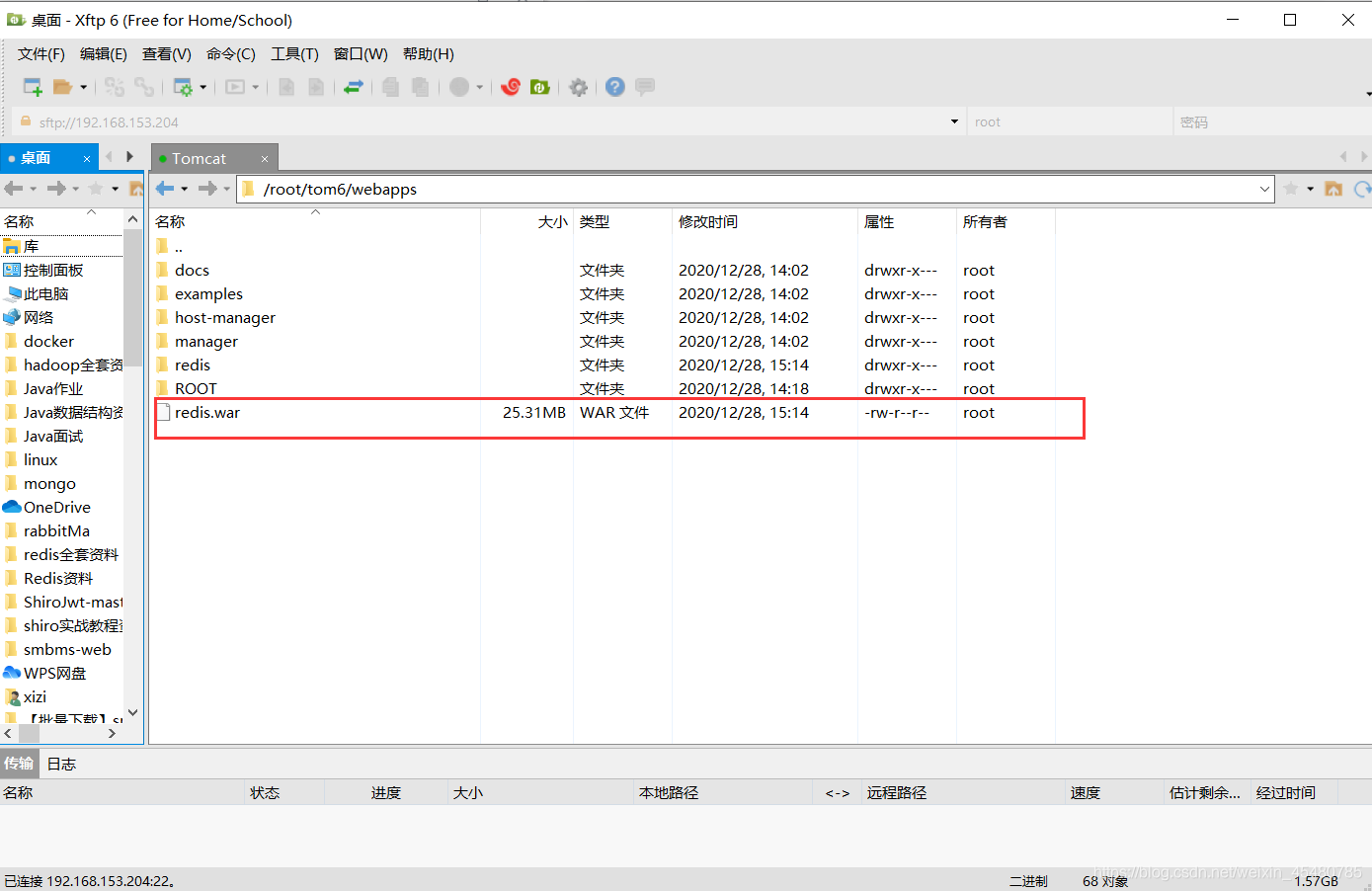Refresh the remote folder listing

[x=1362, y=189]
